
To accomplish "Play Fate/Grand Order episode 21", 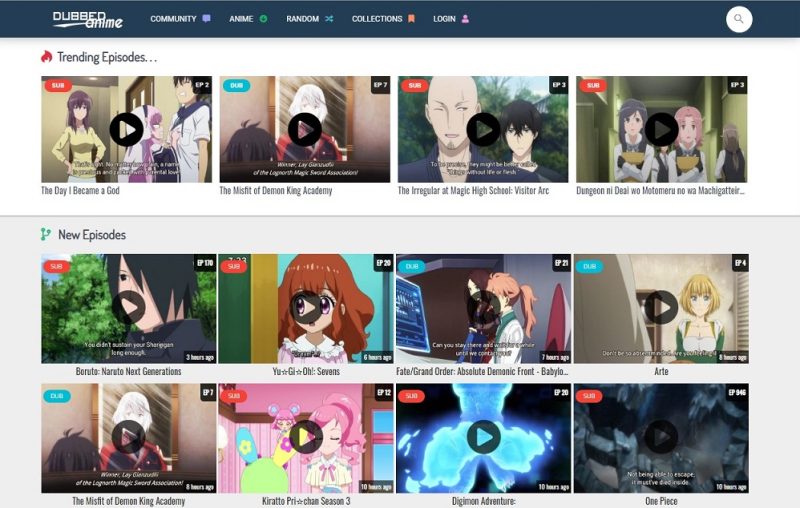I will coord(483,308).
